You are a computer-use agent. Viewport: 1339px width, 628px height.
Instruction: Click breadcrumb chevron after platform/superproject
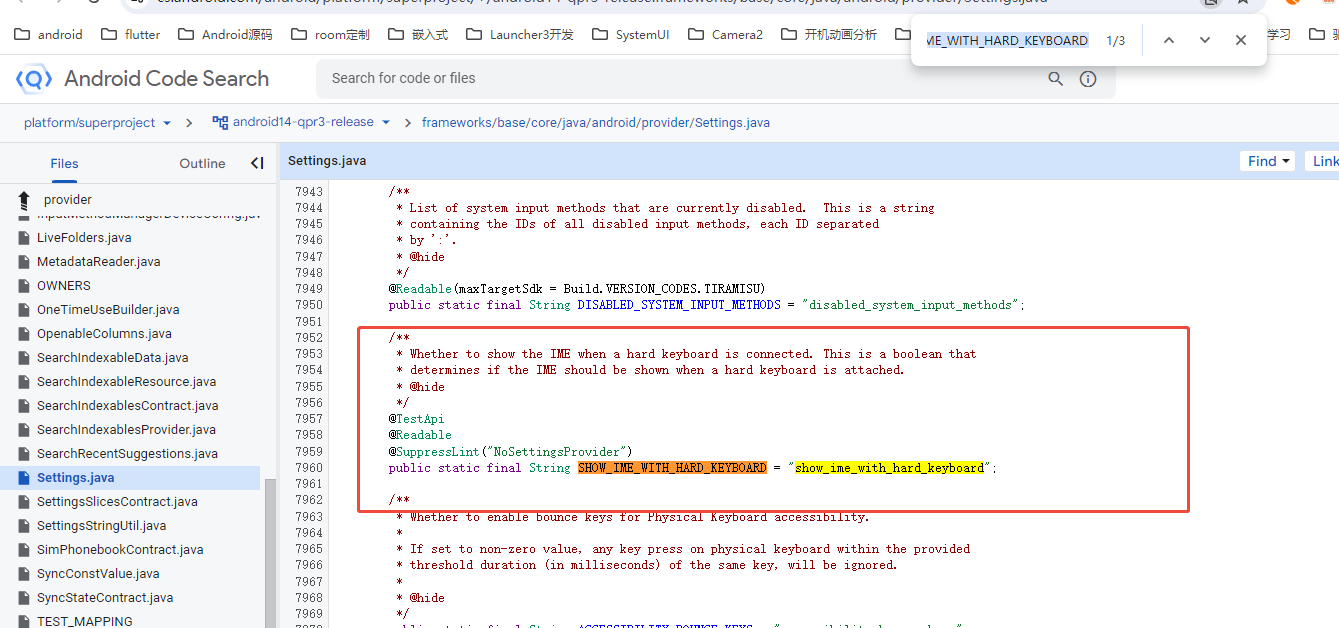click(x=190, y=123)
